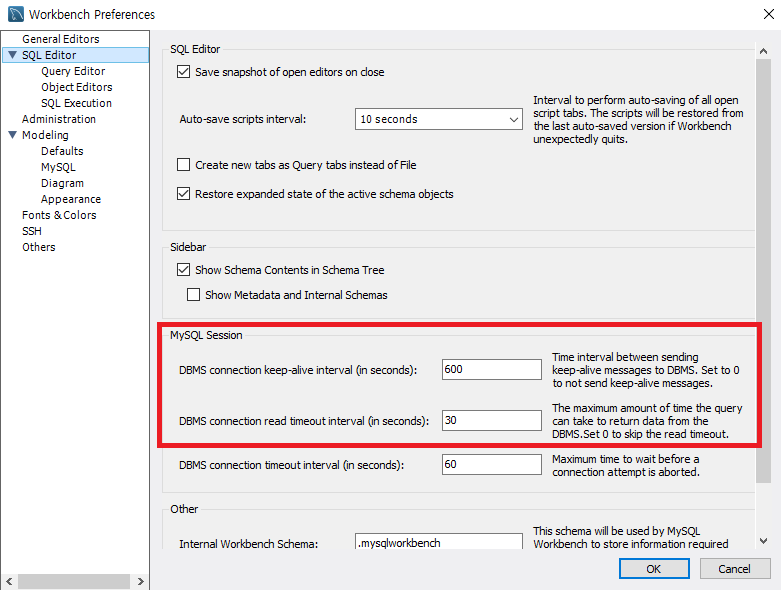Open Modeling Diagram page
The height and width of the screenshot is (590, 781).
(62, 183)
